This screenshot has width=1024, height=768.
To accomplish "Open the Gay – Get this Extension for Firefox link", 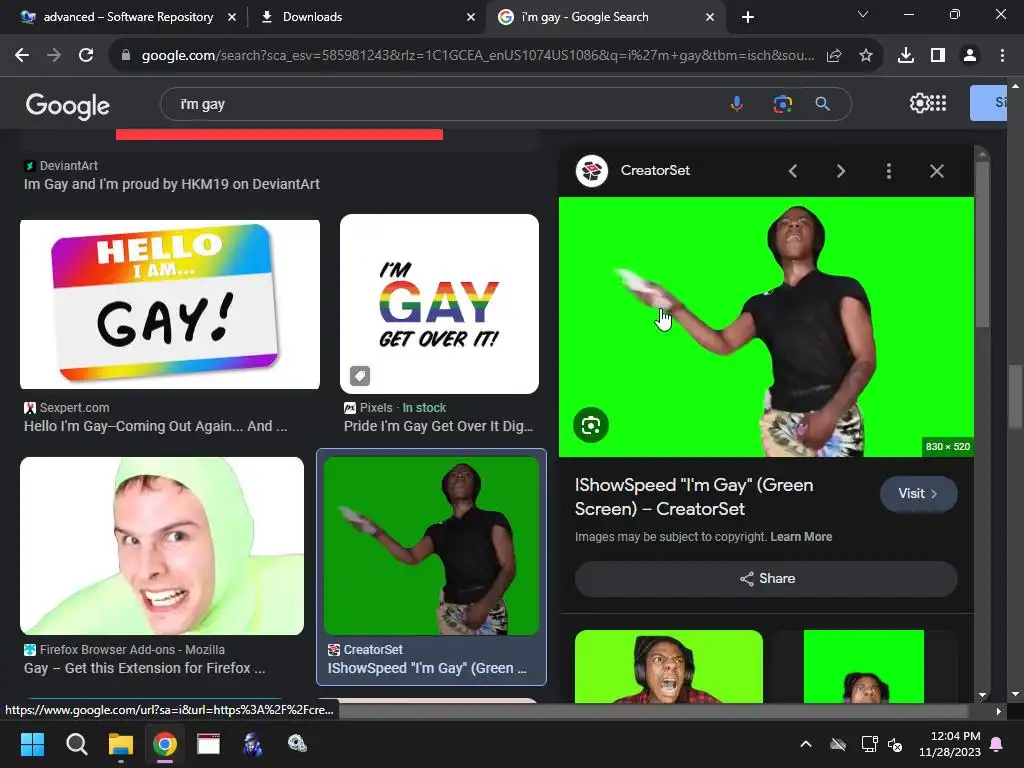I will (144, 668).
